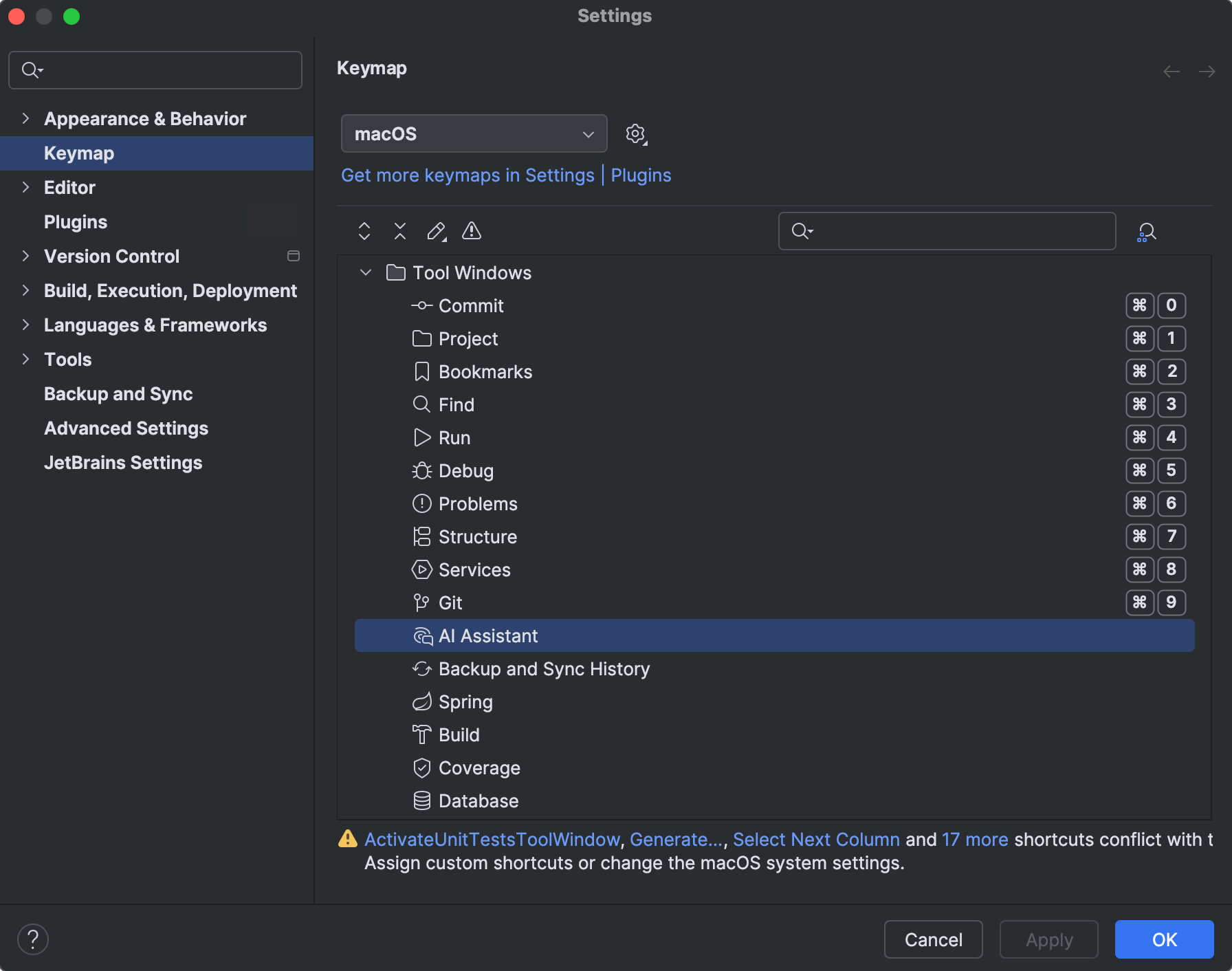
Task: Expand the Appearance & Behavior section
Action: pyautogui.click(x=25, y=118)
